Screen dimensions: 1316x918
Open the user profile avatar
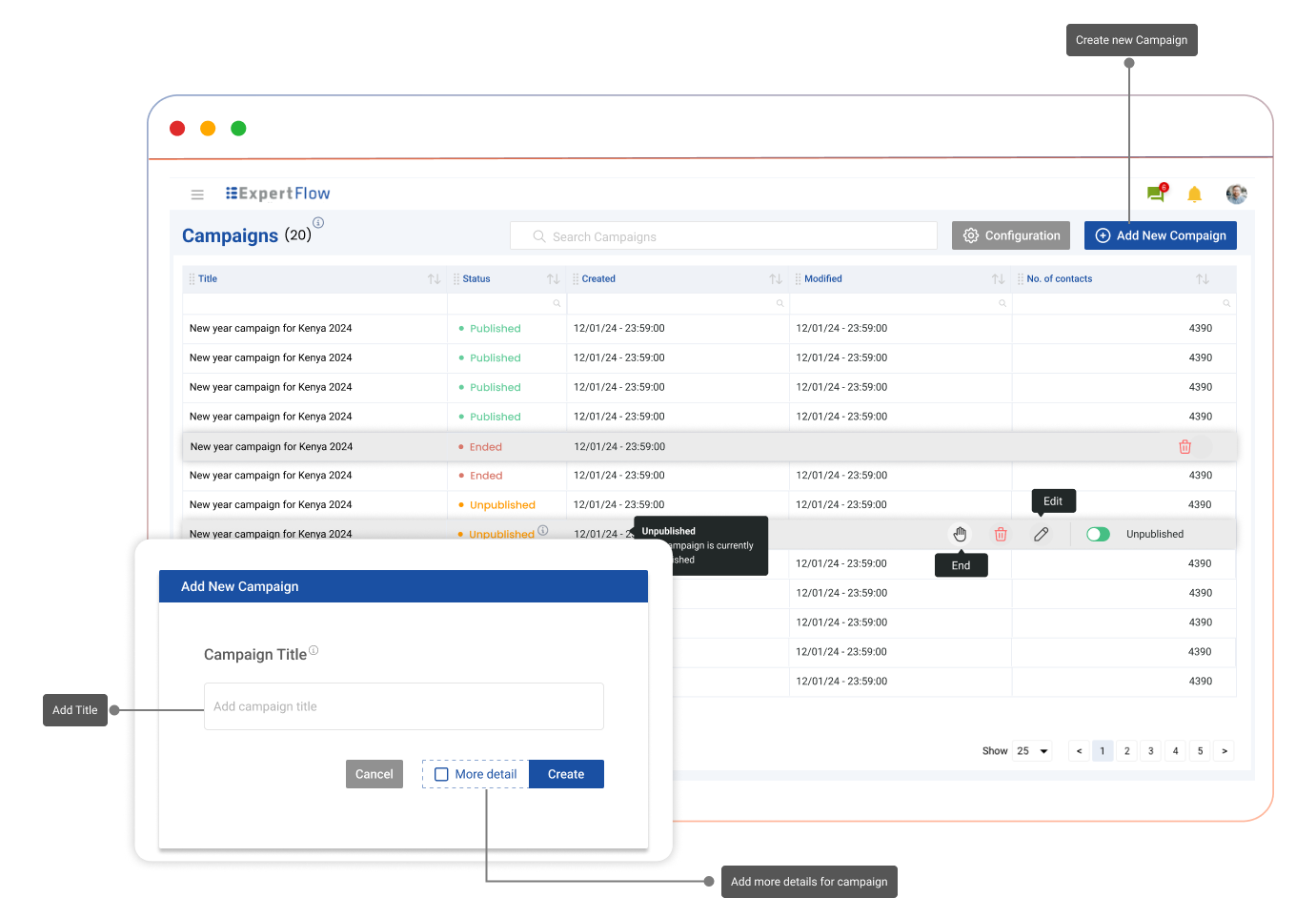(1236, 194)
